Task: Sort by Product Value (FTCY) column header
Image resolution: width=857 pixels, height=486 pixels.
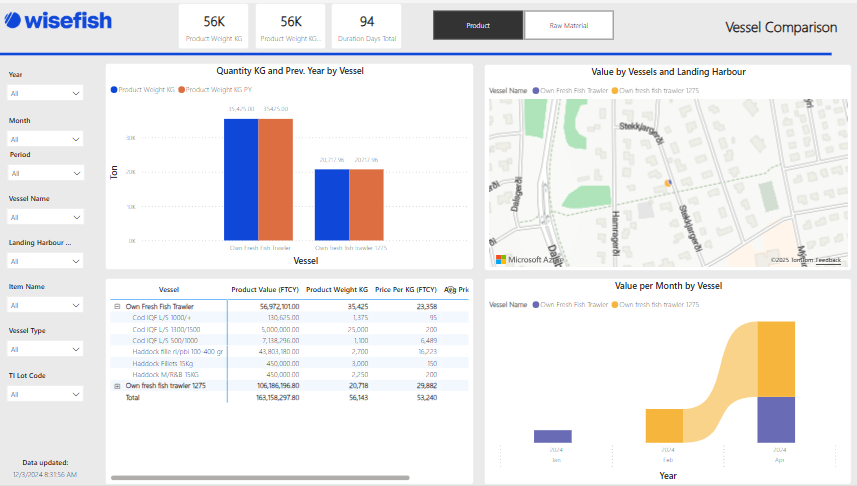Action: pyautogui.click(x=265, y=289)
